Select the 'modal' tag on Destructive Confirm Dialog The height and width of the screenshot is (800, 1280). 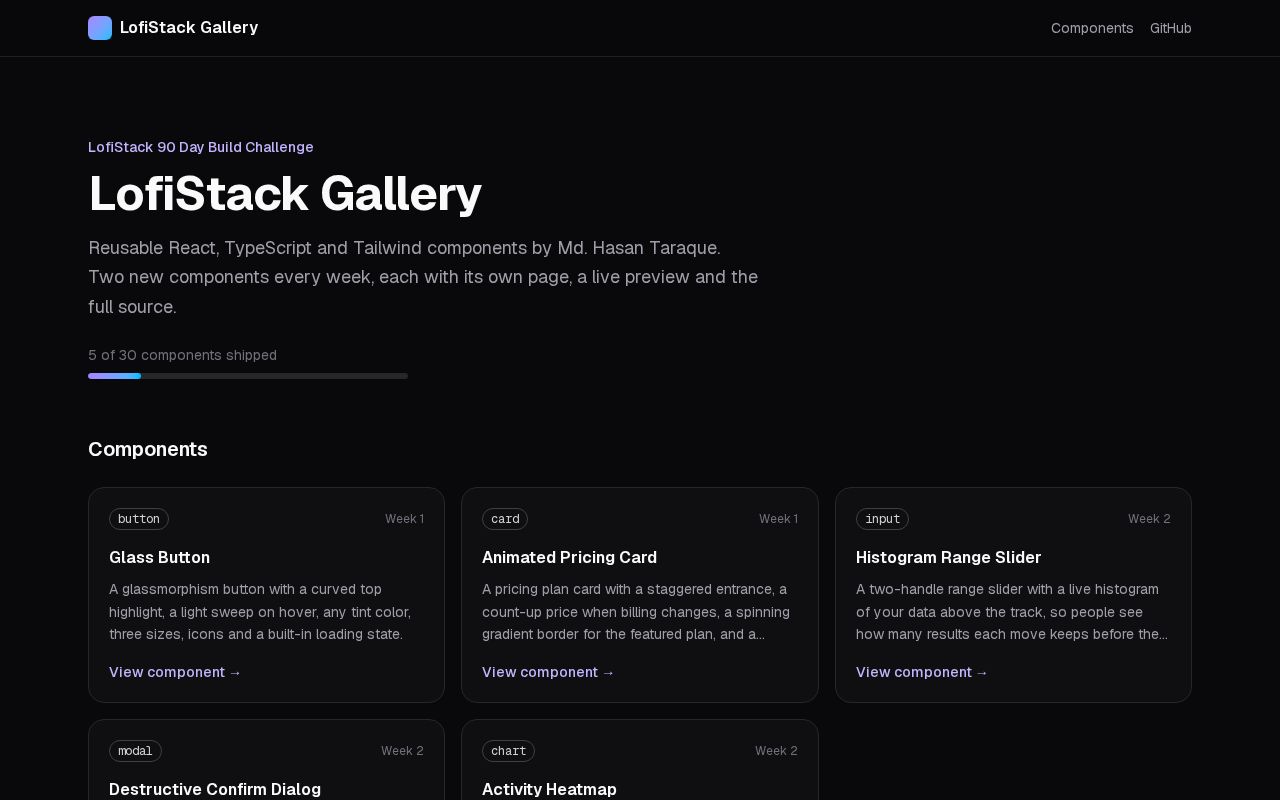[x=135, y=751]
